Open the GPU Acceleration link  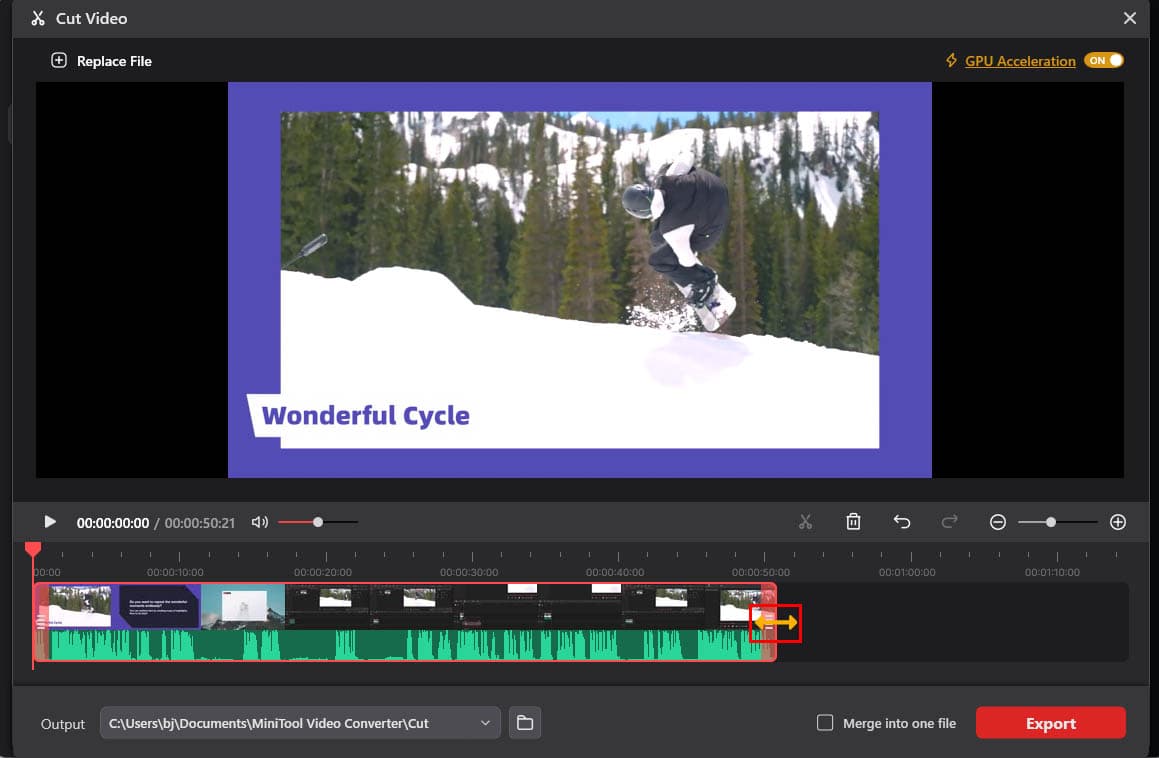pos(1020,61)
